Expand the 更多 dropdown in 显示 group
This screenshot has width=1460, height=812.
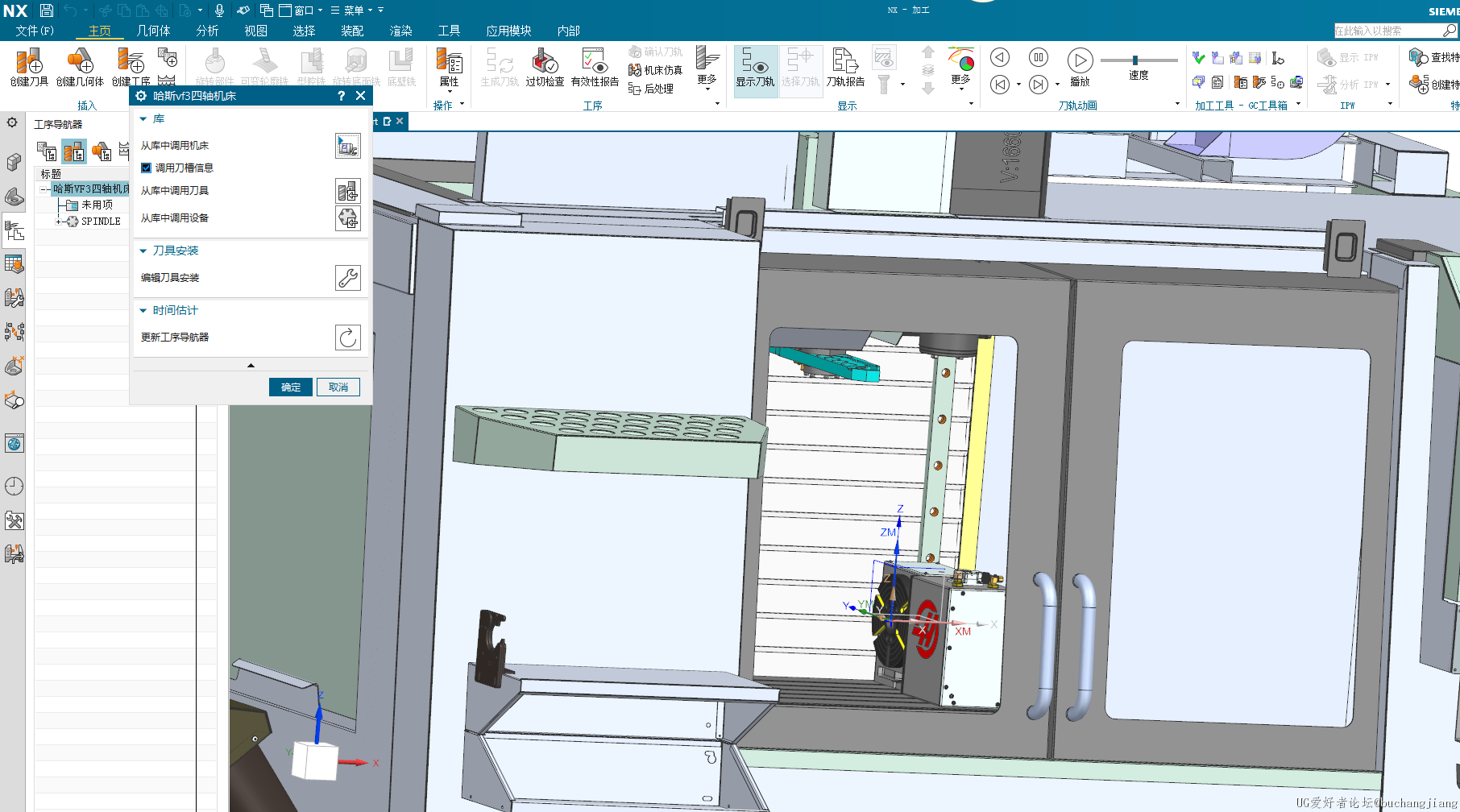point(961,68)
